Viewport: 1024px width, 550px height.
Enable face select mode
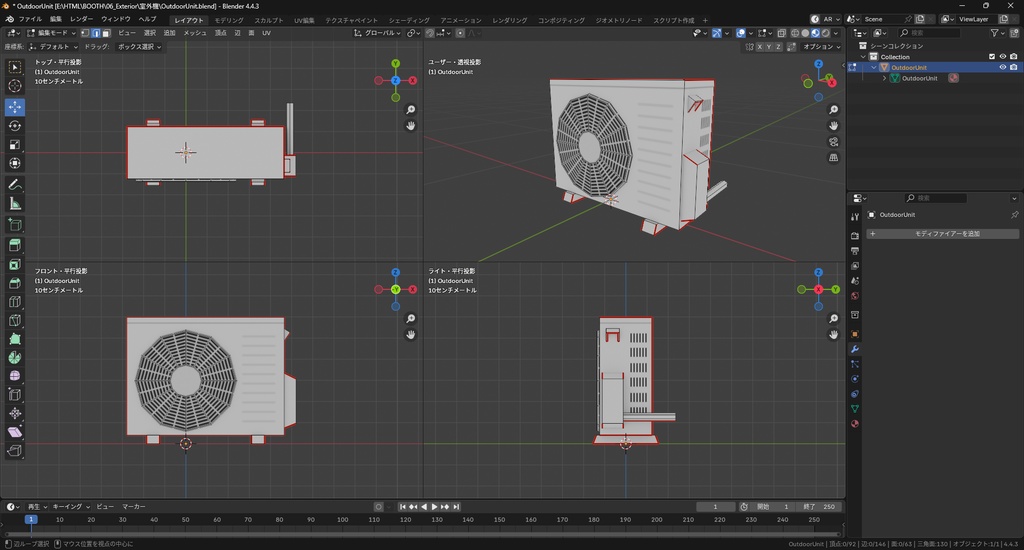click(106, 33)
